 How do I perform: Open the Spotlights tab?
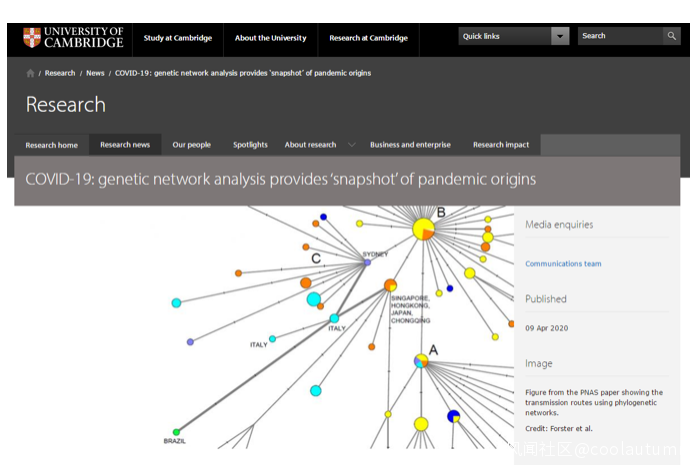pos(250,145)
